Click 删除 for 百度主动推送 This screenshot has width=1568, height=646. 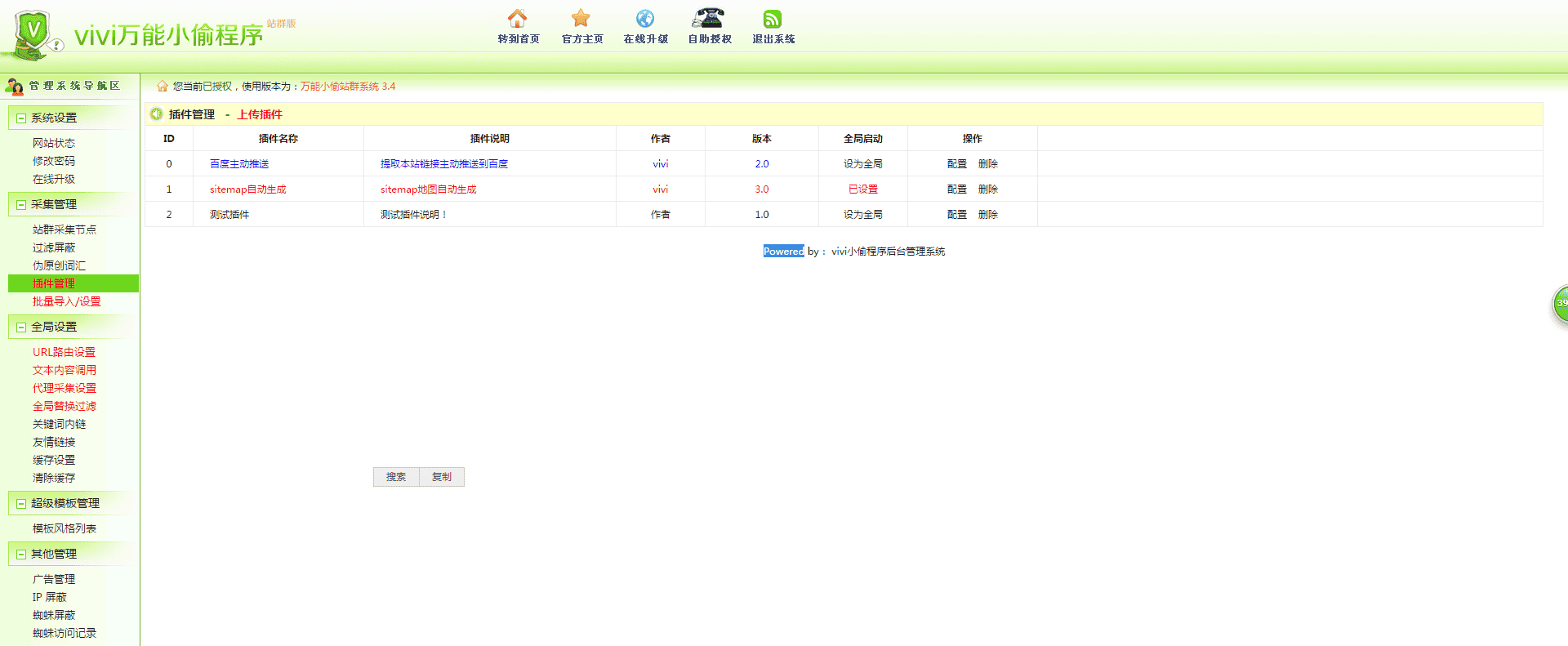pos(988,164)
